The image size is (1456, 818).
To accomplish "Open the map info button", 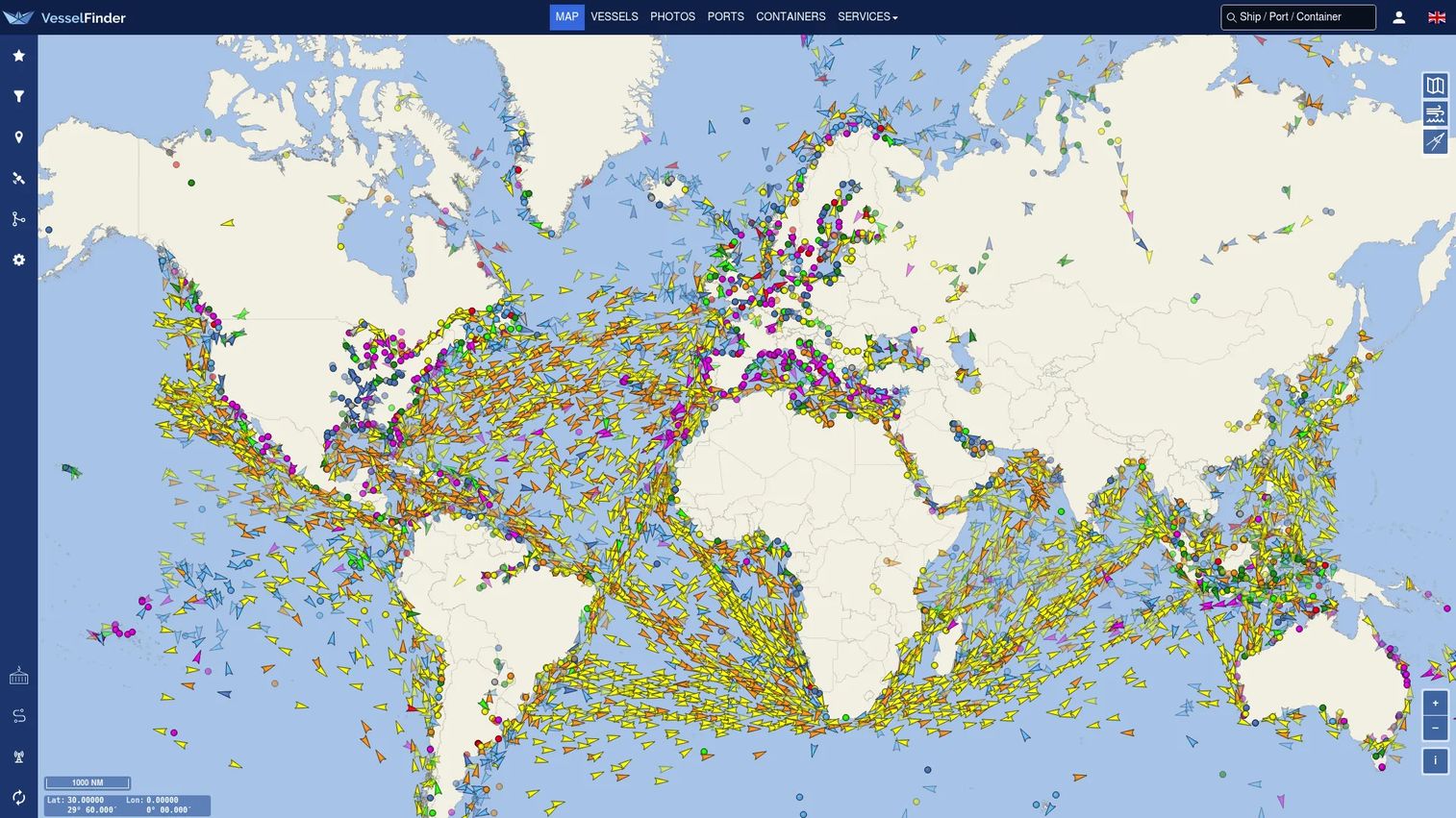I will tap(1435, 760).
